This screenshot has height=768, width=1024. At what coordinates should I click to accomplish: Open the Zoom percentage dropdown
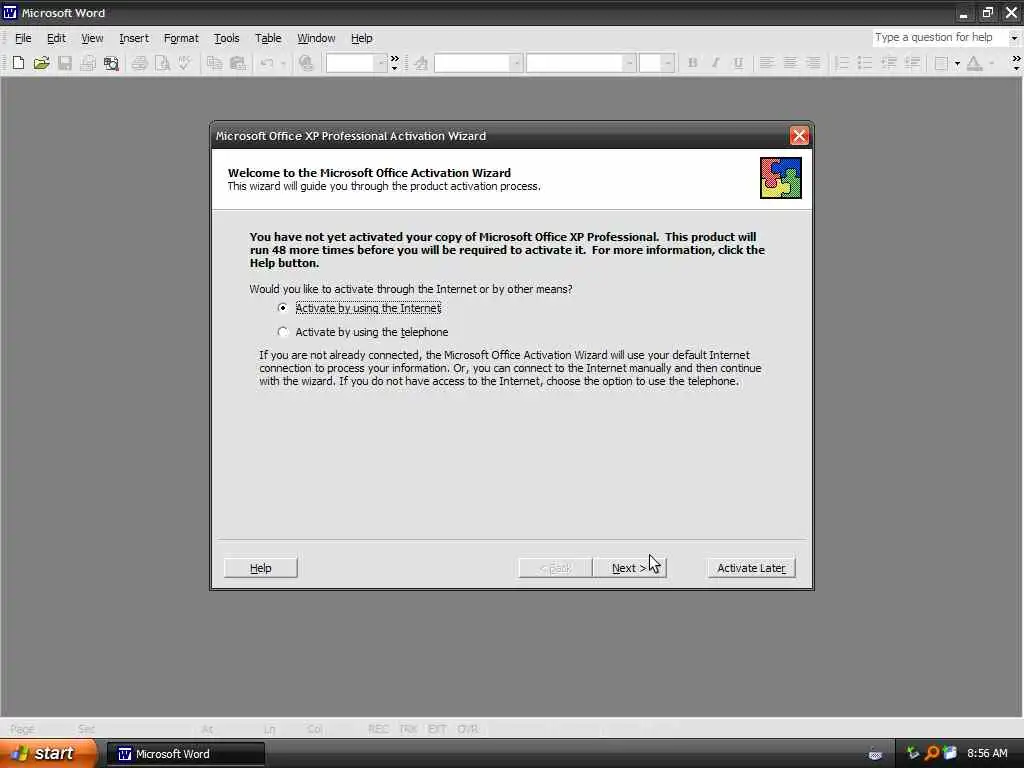tap(381, 63)
